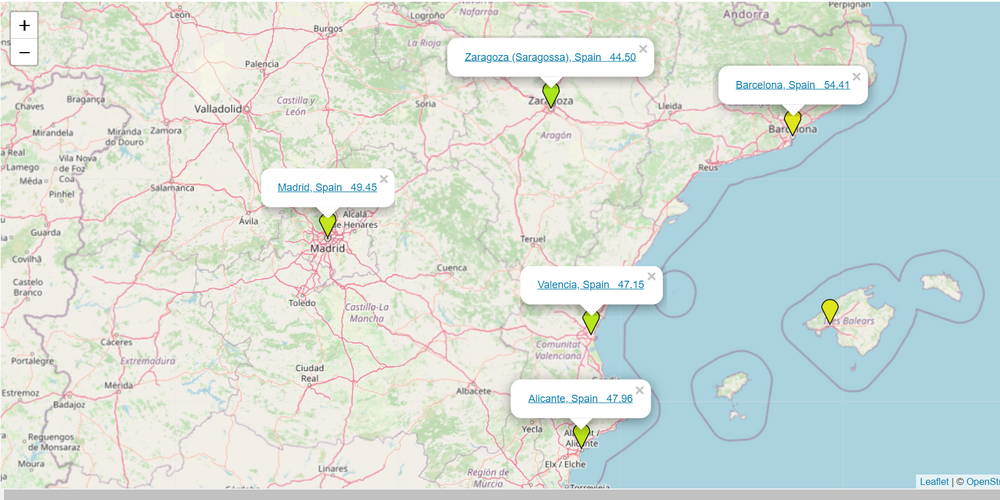Click the Yecla town label
Image resolution: width=1000 pixels, height=500 pixels.
pos(532,429)
